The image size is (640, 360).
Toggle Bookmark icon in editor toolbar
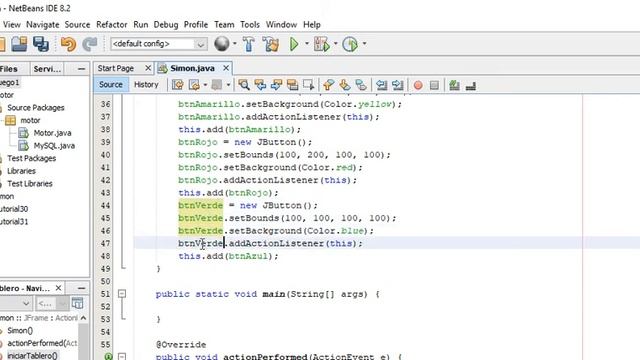[x=361, y=85]
